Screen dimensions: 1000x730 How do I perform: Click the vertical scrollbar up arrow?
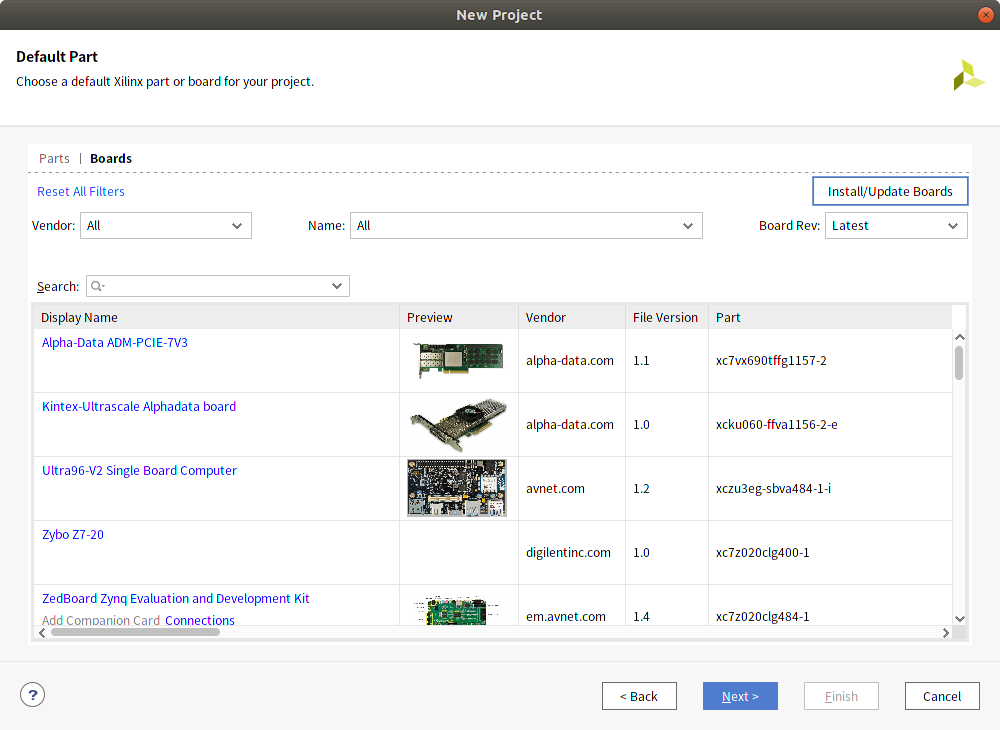click(x=960, y=337)
